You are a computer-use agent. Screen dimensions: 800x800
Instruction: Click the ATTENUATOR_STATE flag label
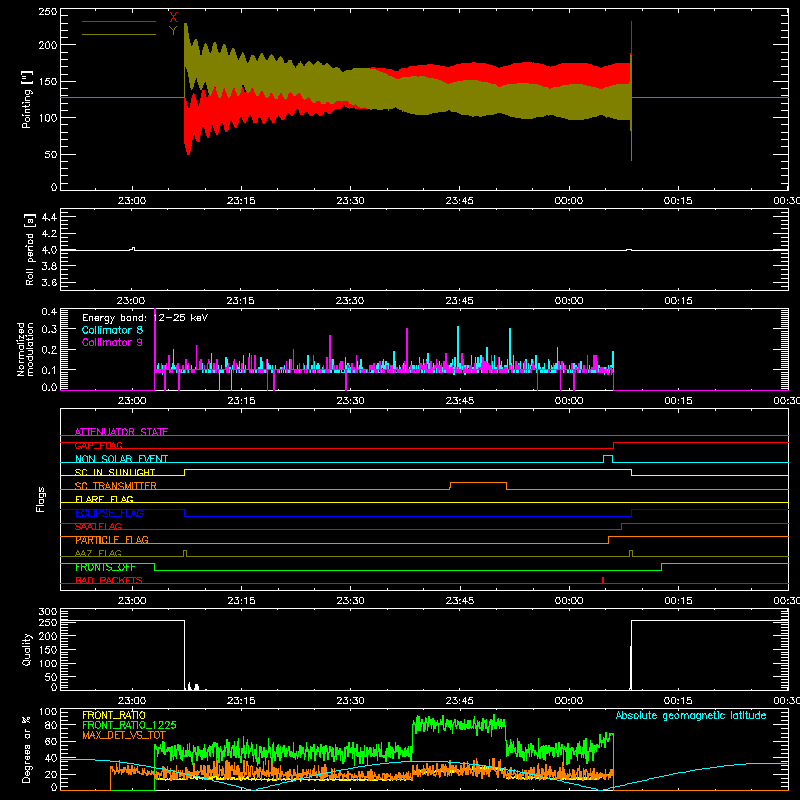coord(121,432)
